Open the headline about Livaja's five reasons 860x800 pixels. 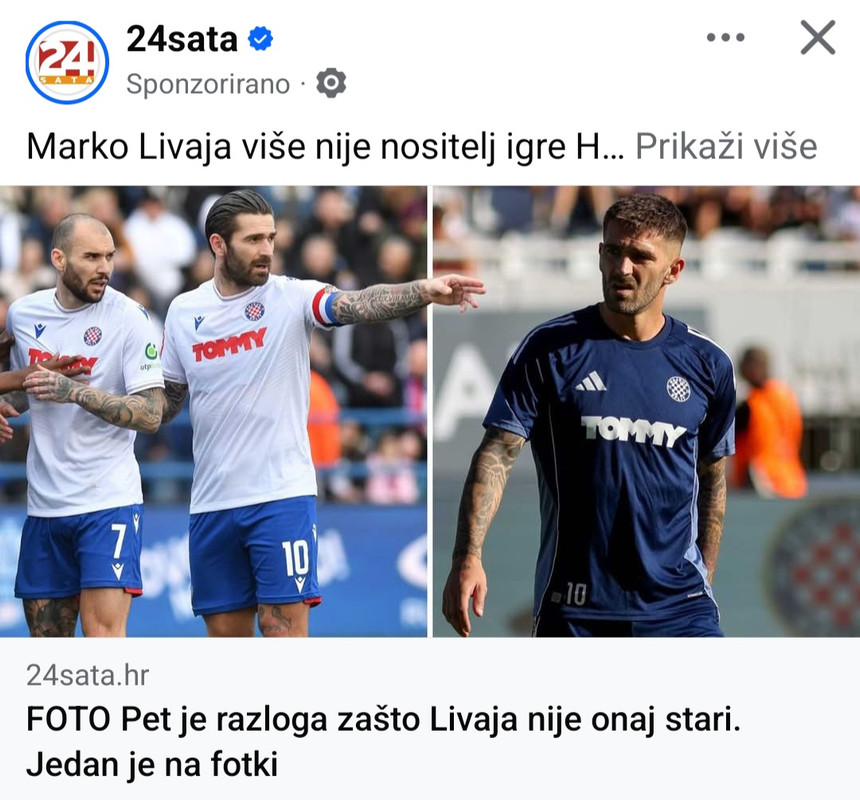(x=383, y=741)
